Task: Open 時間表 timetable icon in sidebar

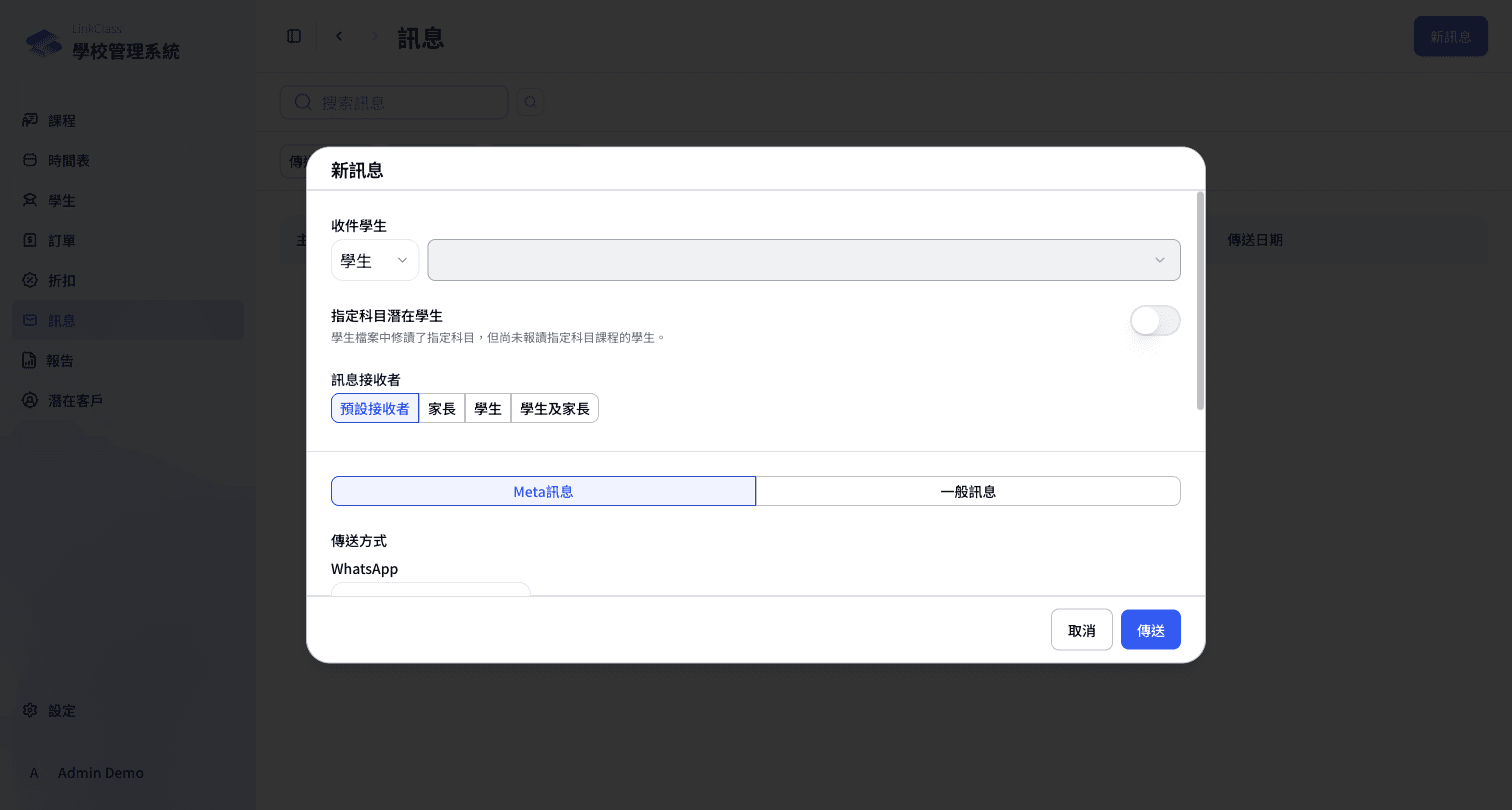Action: pyautogui.click(x=30, y=160)
